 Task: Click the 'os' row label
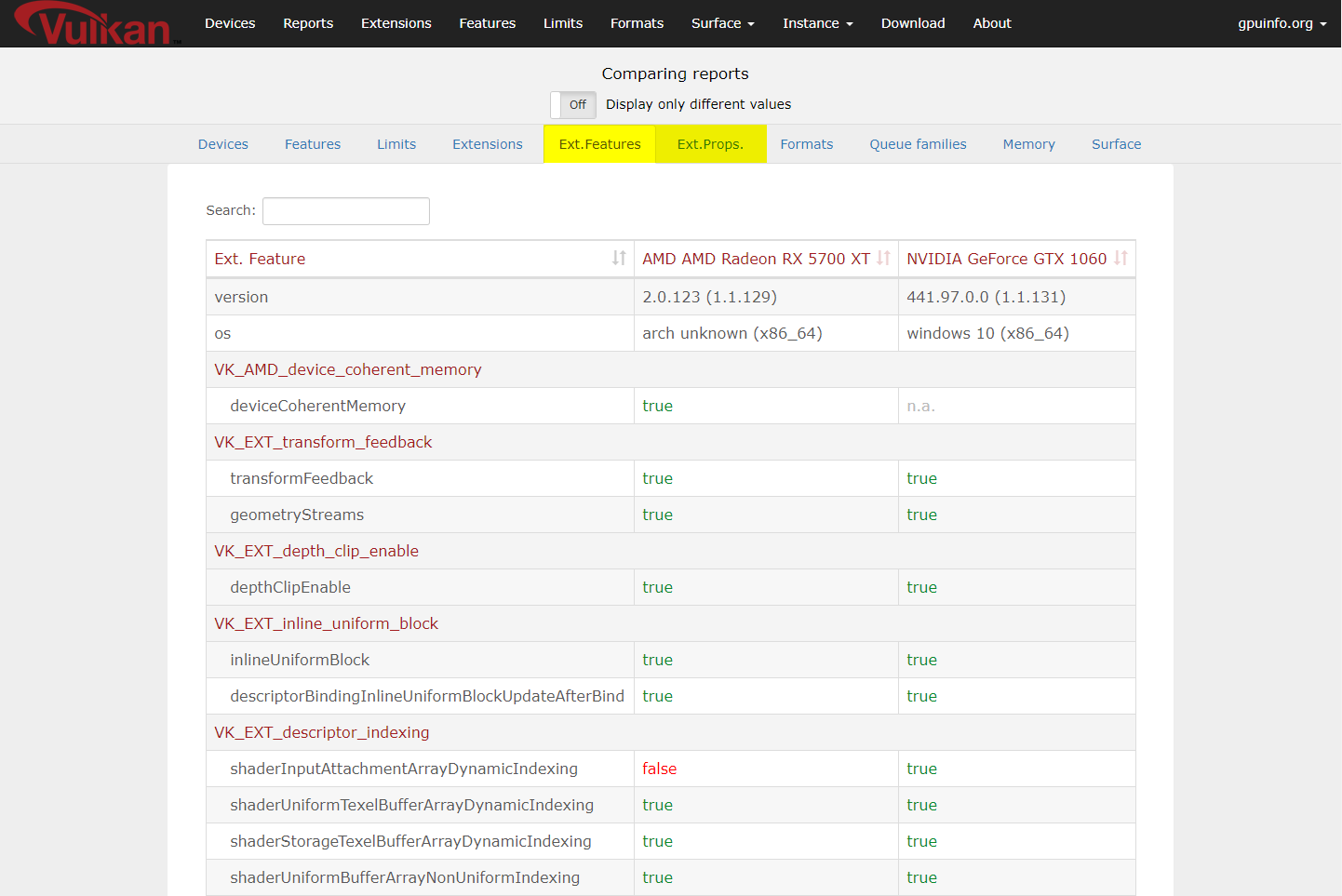(222, 333)
